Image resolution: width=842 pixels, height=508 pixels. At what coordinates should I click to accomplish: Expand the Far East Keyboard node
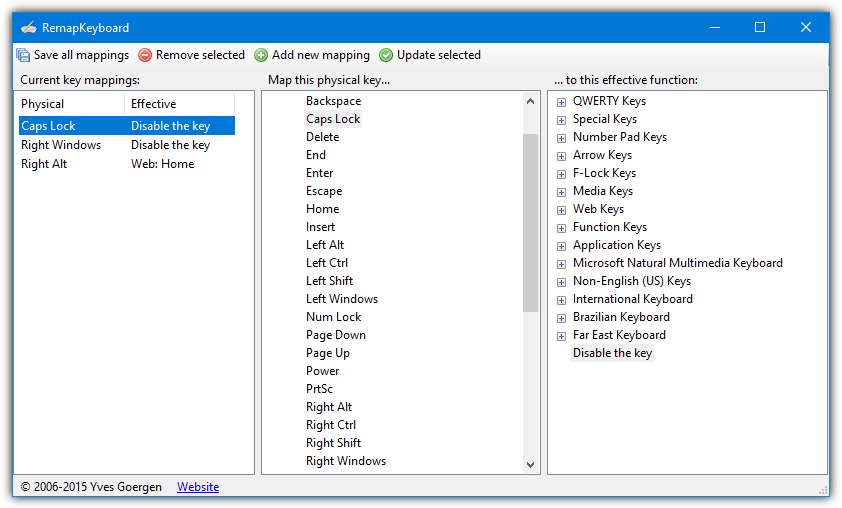561,336
